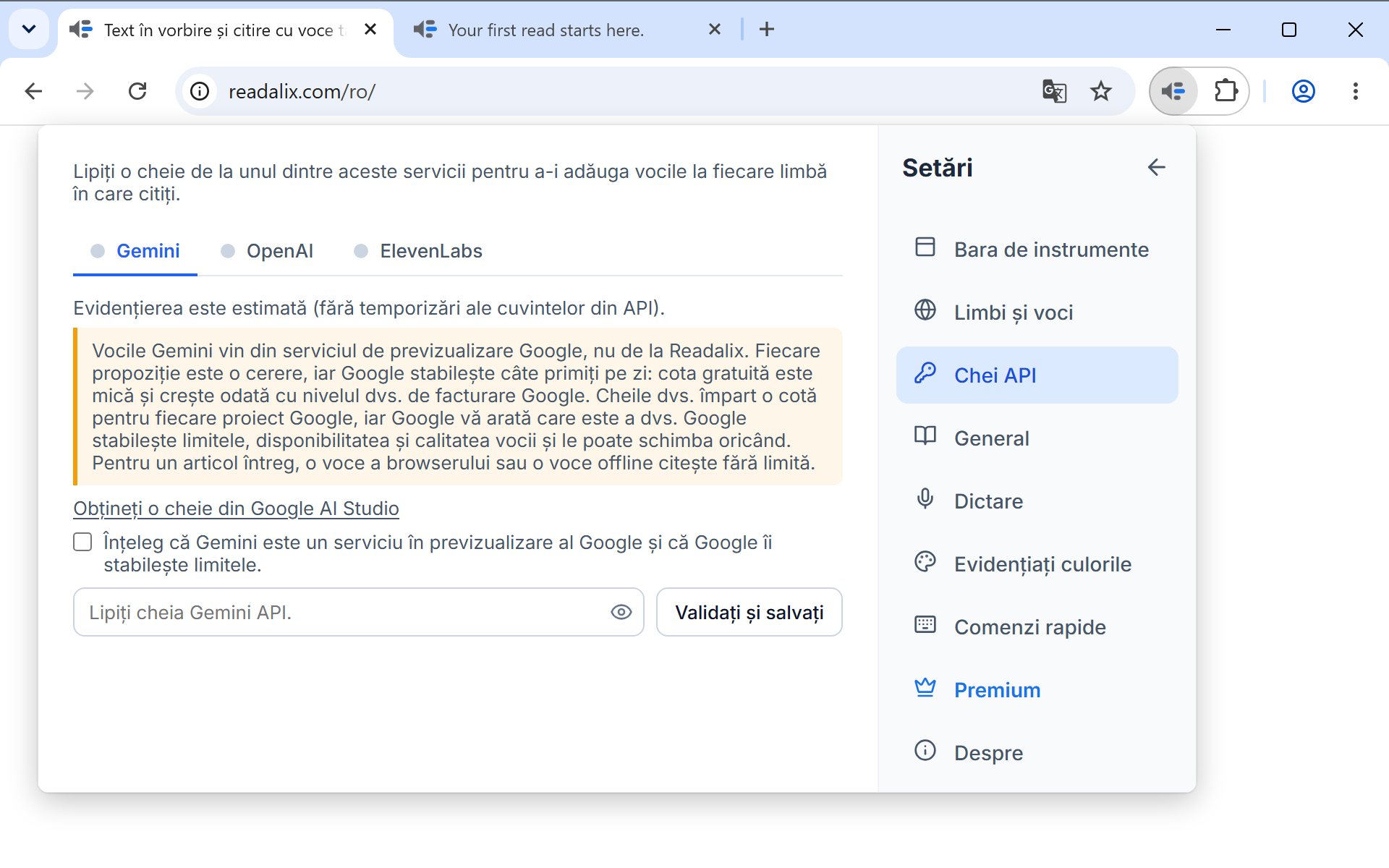Click the Validați și salvați button

pos(749,613)
